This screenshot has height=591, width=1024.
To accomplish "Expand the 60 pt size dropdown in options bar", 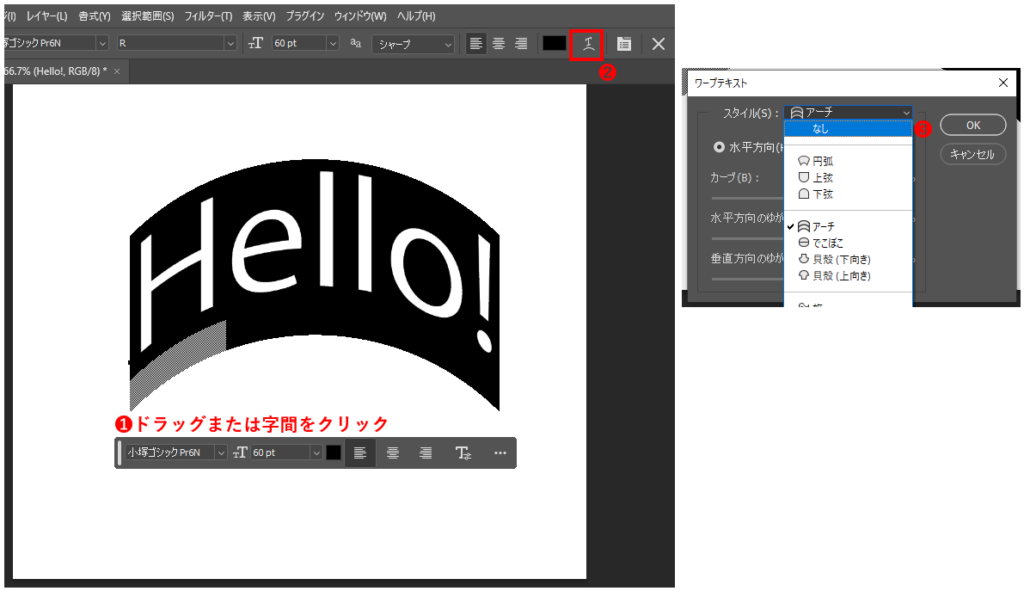I will click(x=332, y=43).
